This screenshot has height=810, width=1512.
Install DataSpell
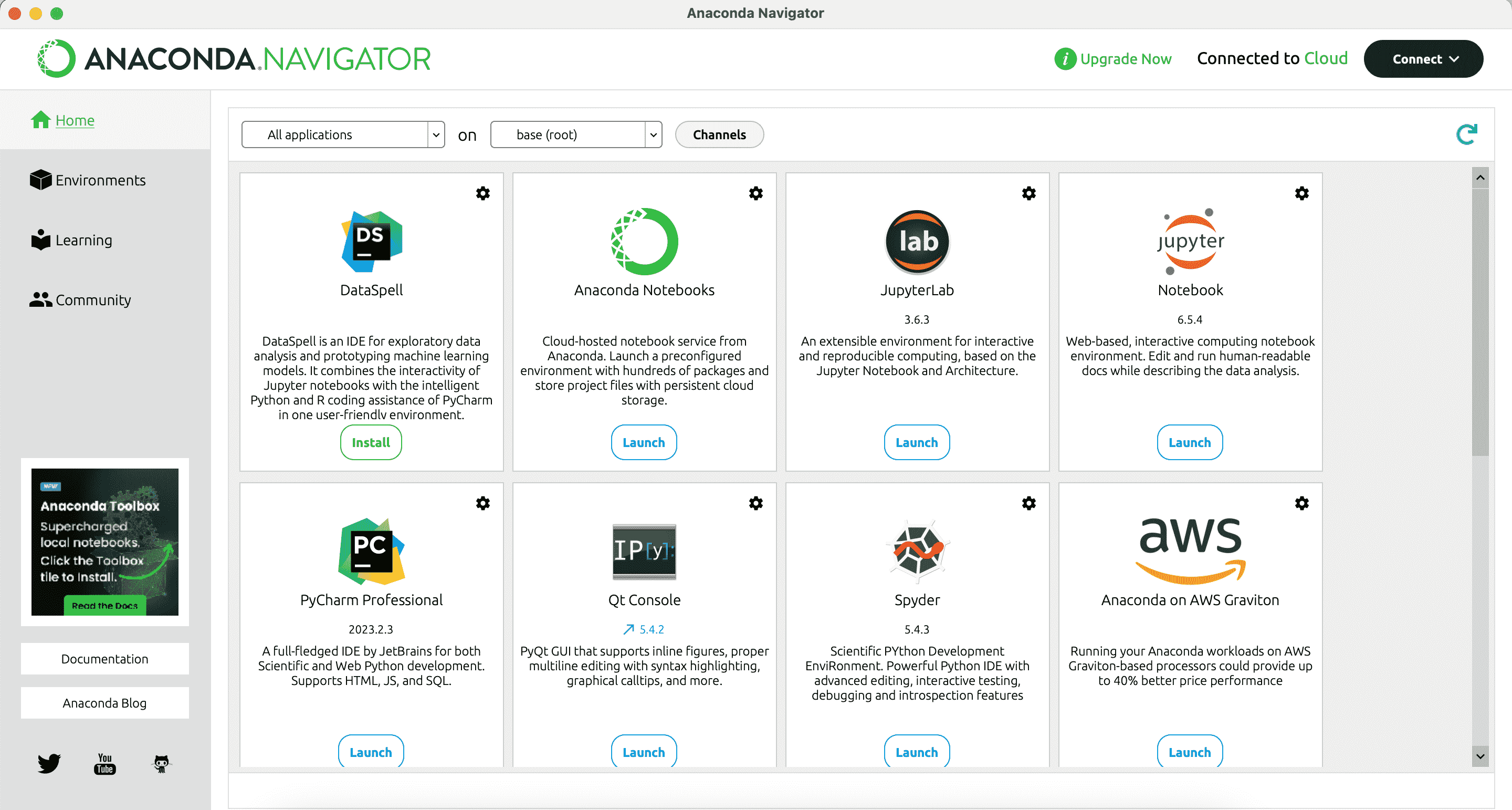pyautogui.click(x=371, y=442)
